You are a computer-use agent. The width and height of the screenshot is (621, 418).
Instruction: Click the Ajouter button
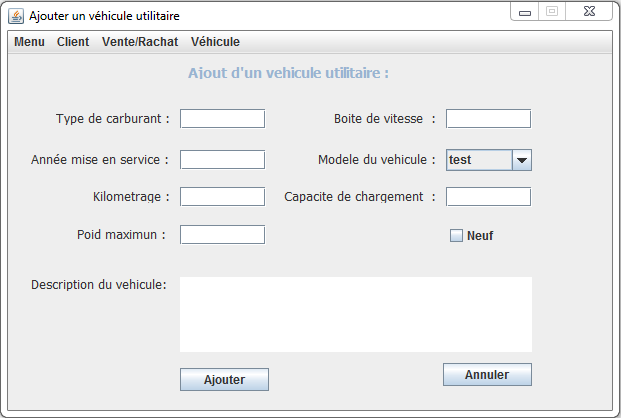(224, 380)
